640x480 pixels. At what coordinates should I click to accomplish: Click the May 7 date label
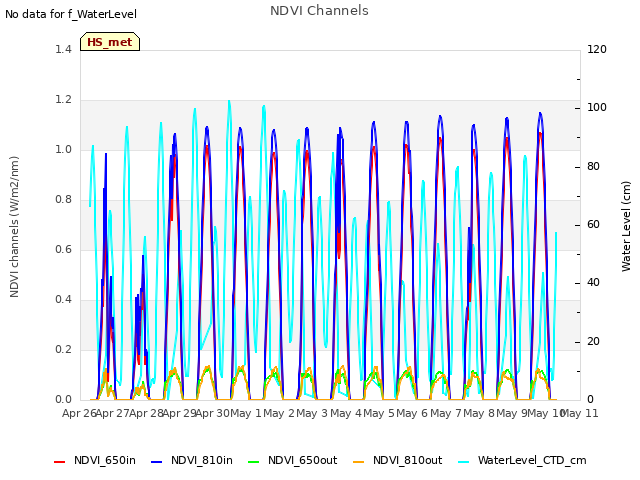(446, 413)
